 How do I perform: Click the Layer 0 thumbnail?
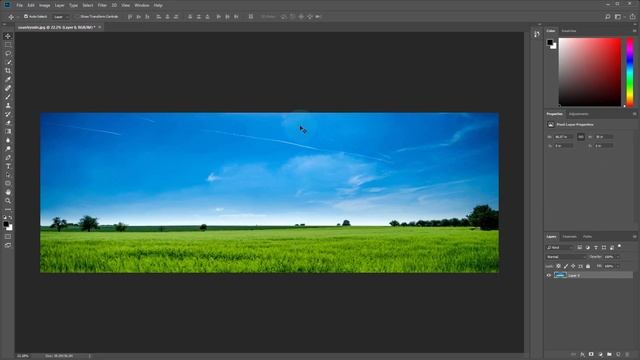(560, 276)
